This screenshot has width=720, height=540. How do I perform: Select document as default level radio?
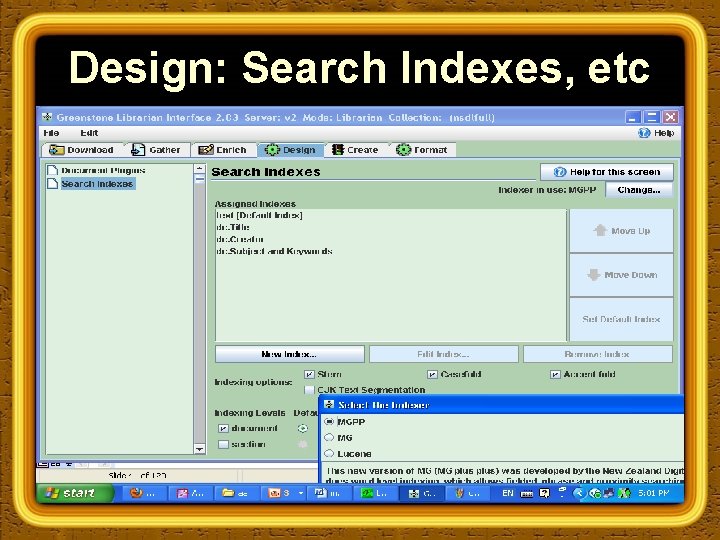coord(303,428)
